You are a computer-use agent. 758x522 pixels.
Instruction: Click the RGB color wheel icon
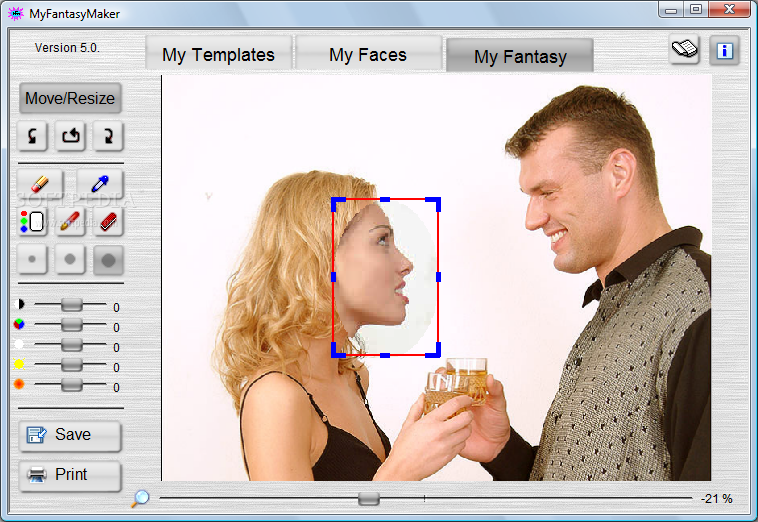19,324
